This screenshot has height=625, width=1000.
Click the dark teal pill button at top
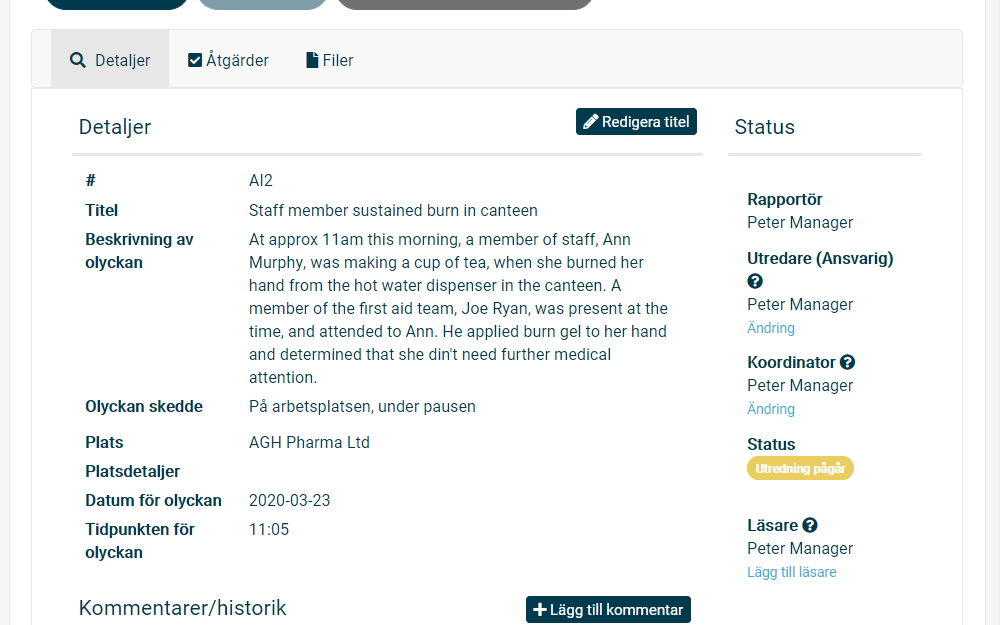coord(117,3)
